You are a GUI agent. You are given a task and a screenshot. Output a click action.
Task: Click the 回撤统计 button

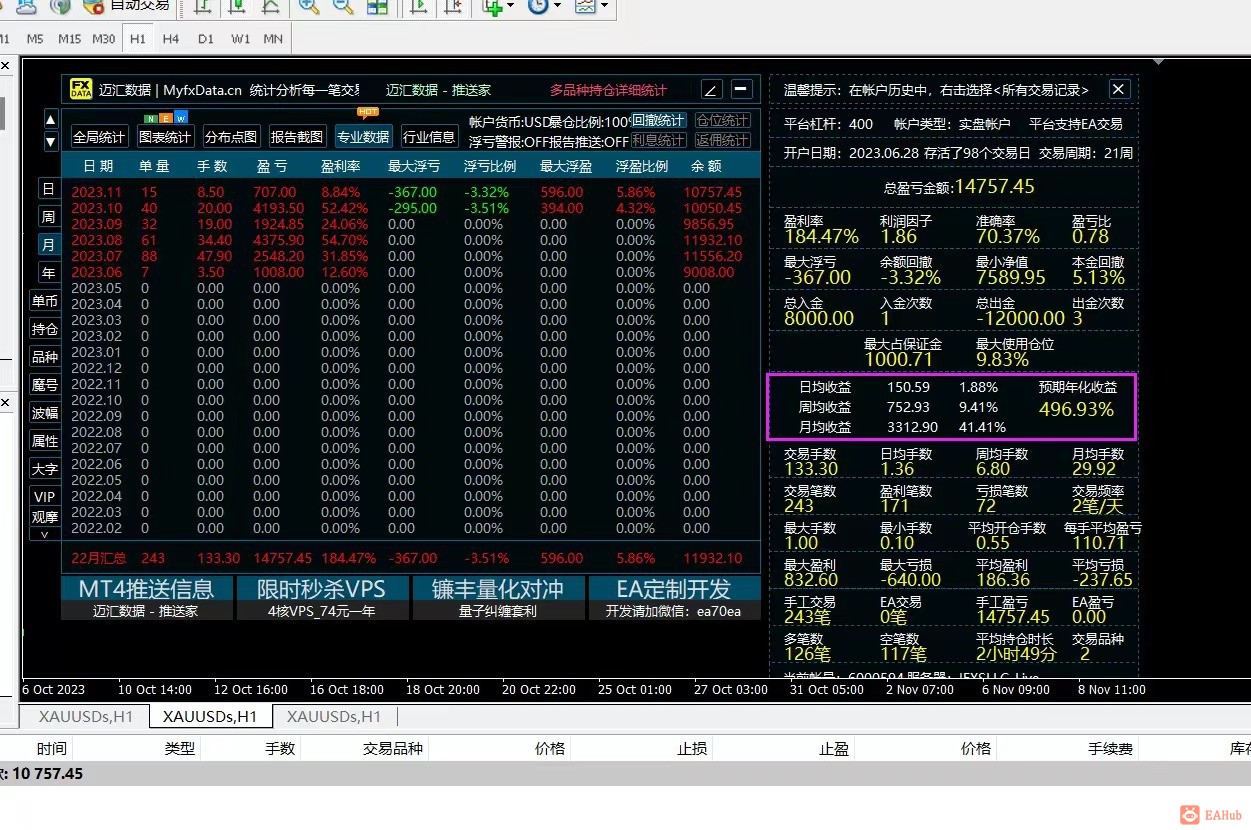tap(659, 120)
